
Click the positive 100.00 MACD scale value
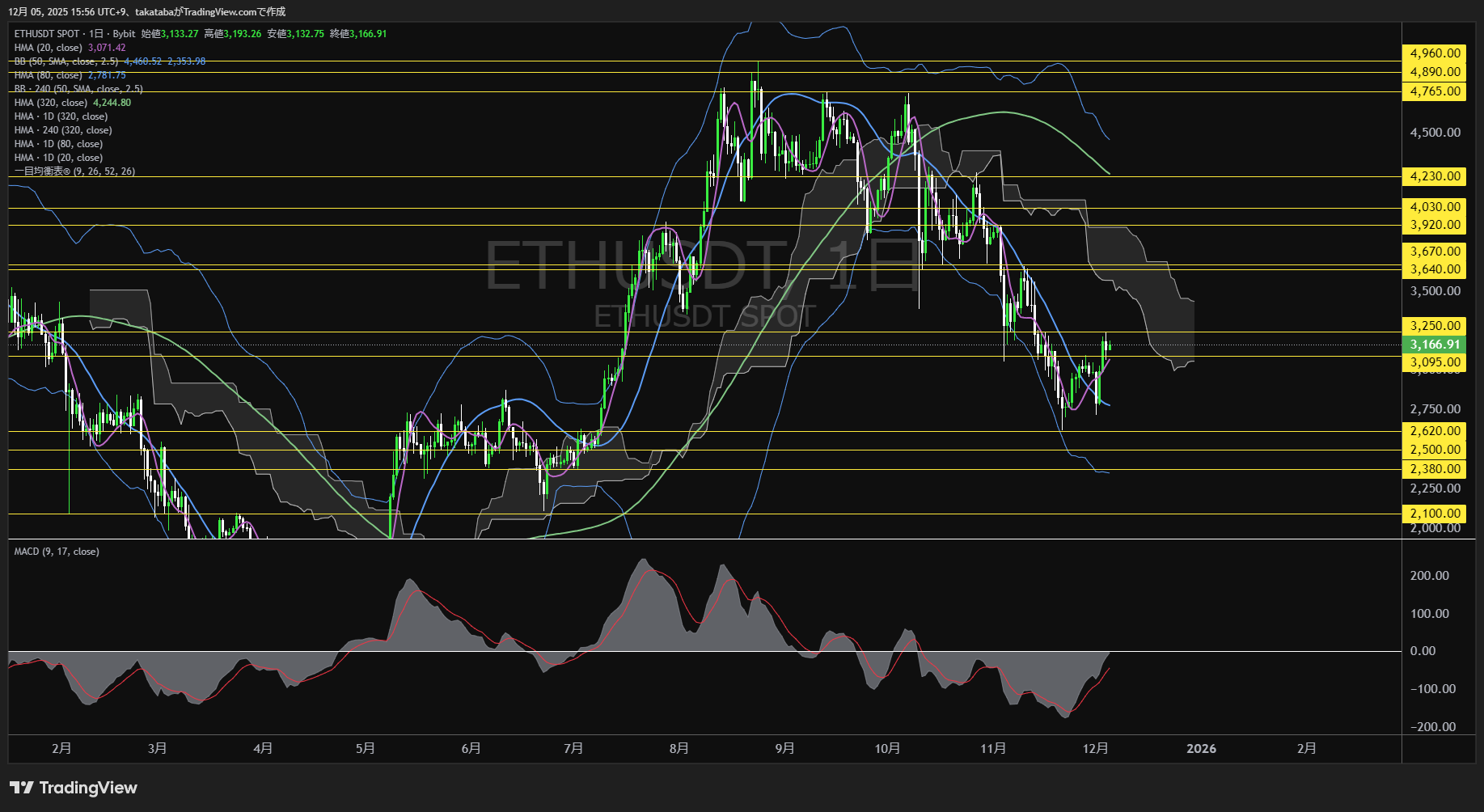click(1429, 614)
